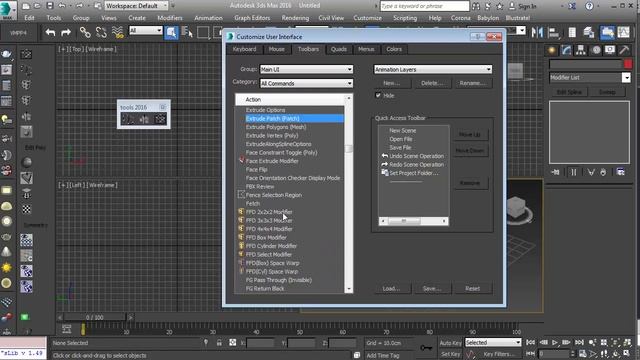The image size is (640, 360).
Task: Click Go to End playback button
Action: 579,342
